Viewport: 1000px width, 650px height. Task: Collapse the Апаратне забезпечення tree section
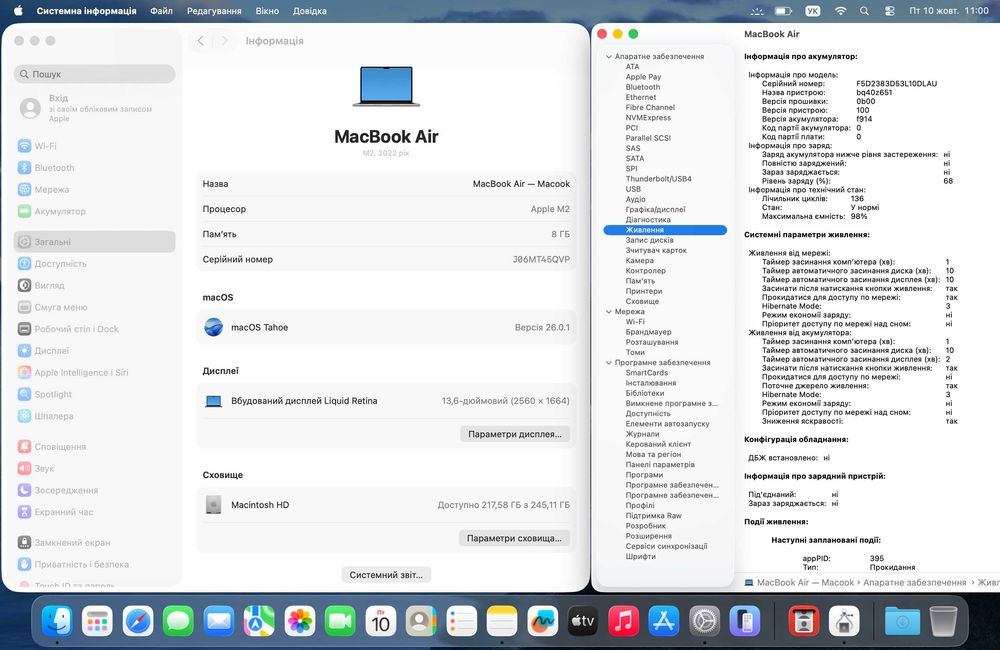[x=608, y=57]
